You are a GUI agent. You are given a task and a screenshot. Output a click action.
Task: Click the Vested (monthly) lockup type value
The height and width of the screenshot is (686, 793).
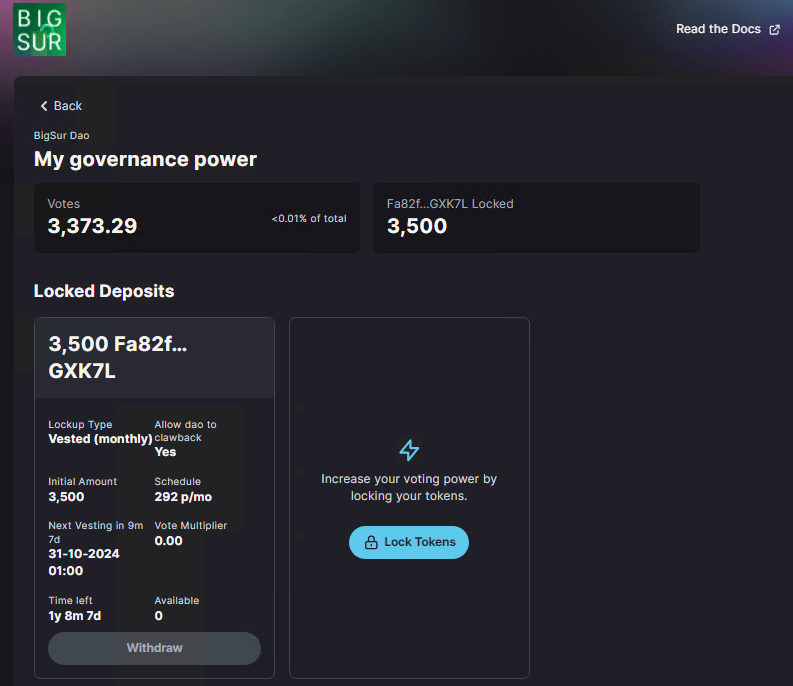100,439
